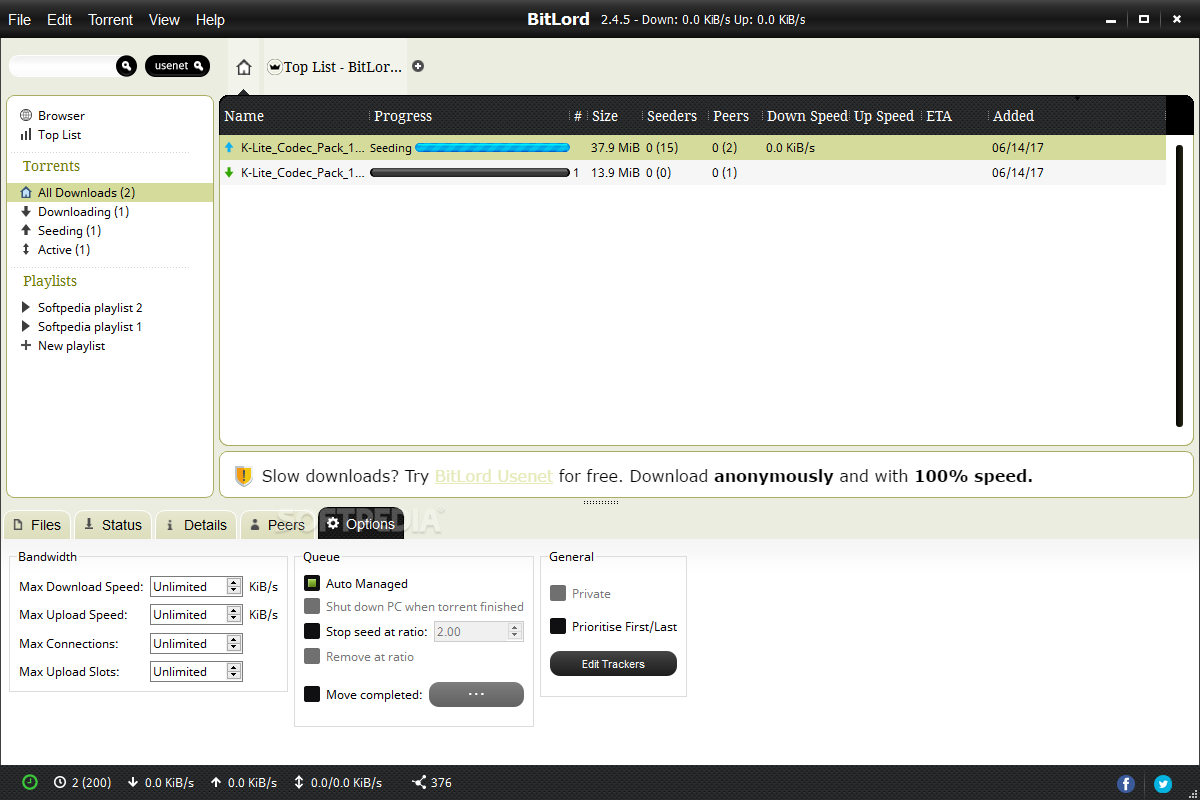Image resolution: width=1200 pixels, height=800 pixels.
Task: Click the protocol traffic up-down arrow icon
Action: 299,782
